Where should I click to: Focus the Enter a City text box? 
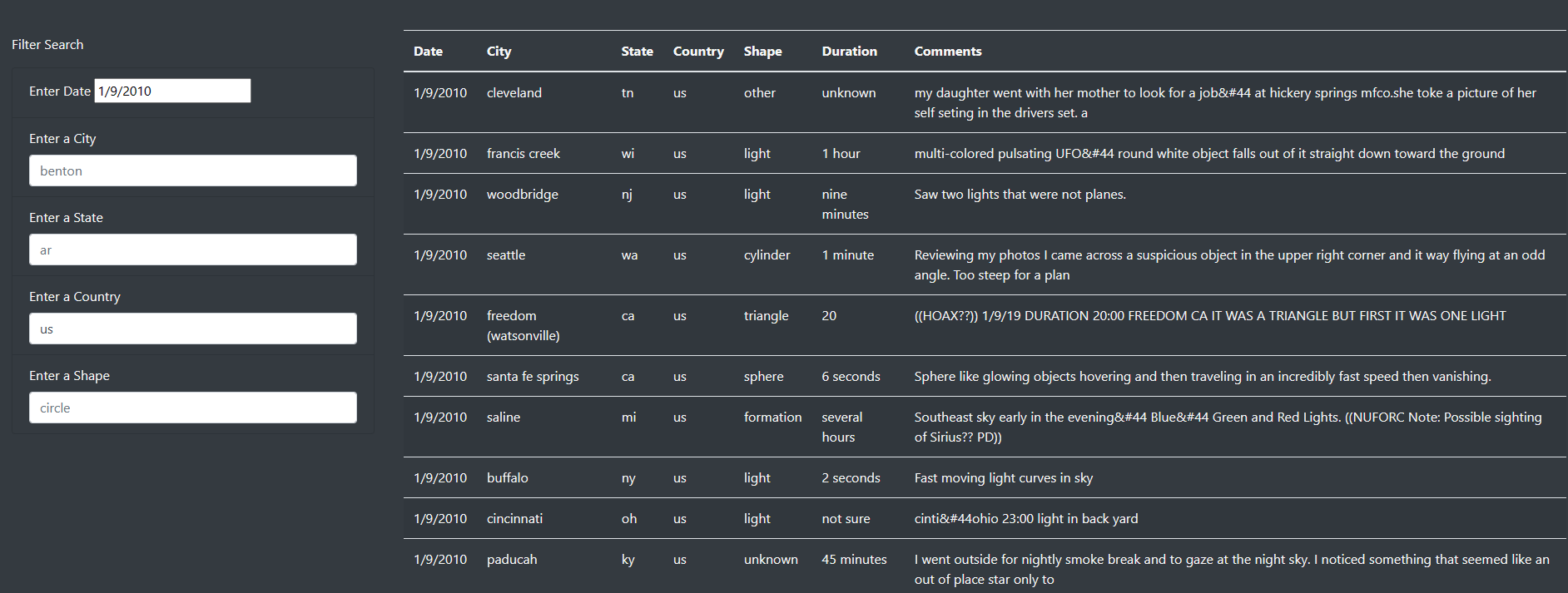pyautogui.click(x=193, y=170)
